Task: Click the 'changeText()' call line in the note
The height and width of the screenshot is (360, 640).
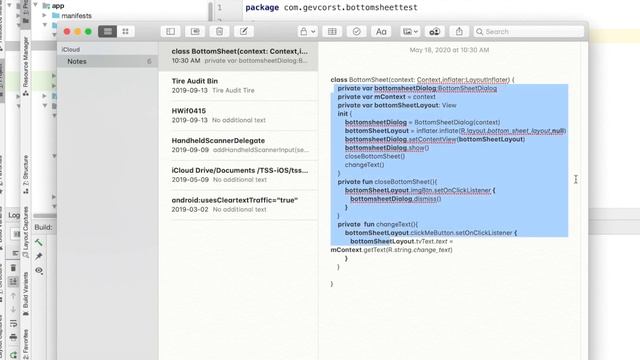Action: point(364,165)
